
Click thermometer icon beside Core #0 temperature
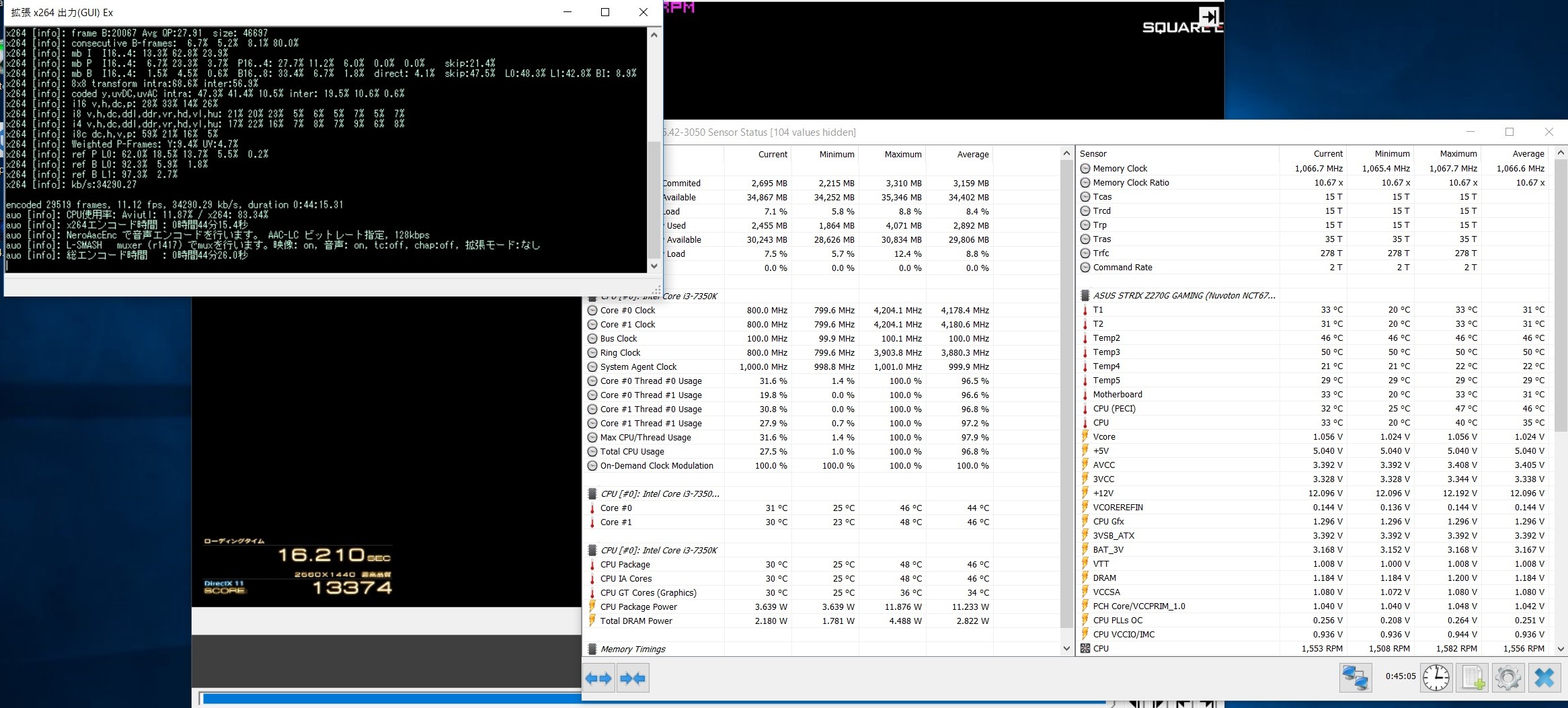[x=592, y=508]
